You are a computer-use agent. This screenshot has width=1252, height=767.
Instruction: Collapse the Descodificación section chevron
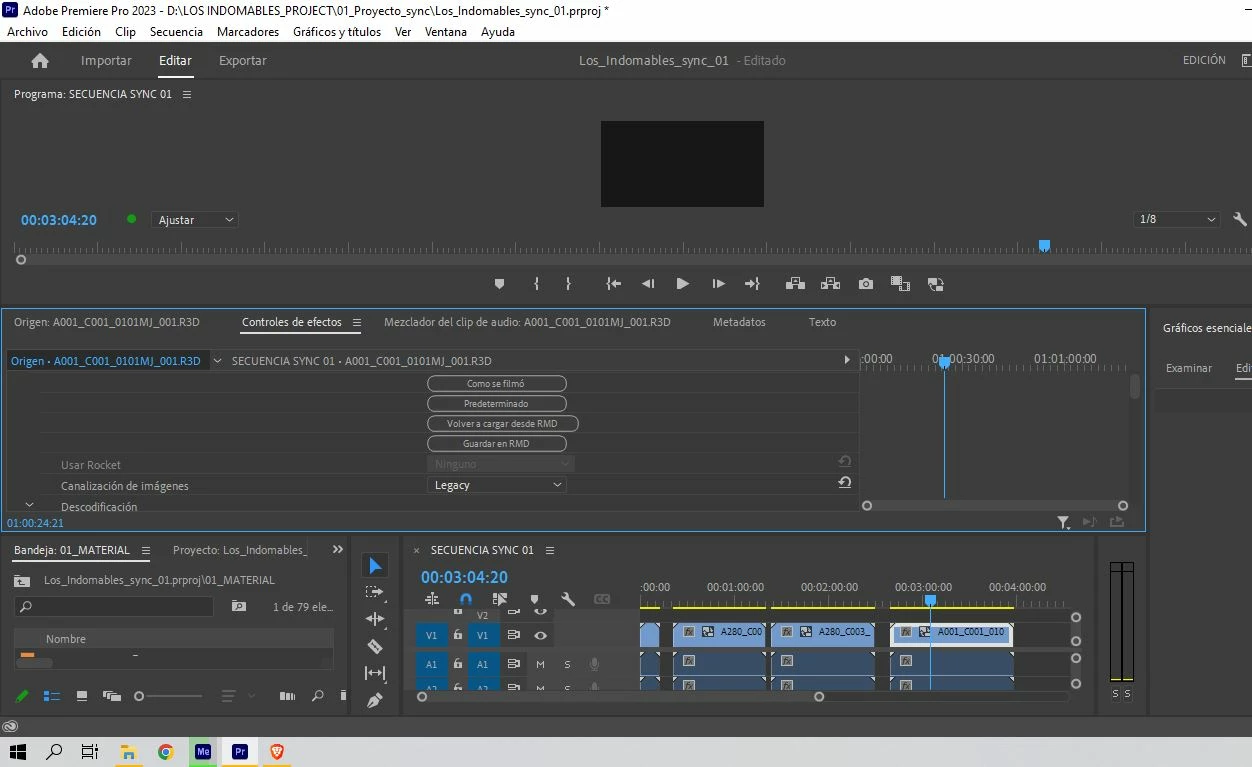pos(29,505)
